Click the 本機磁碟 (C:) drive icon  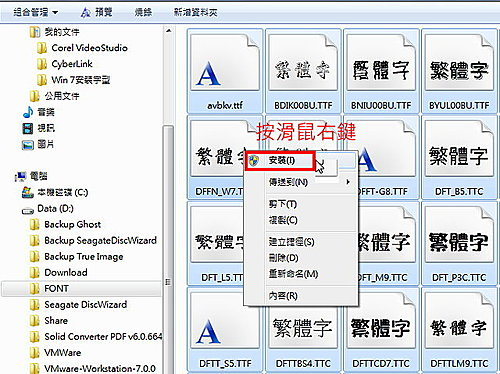tap(27, 192)
